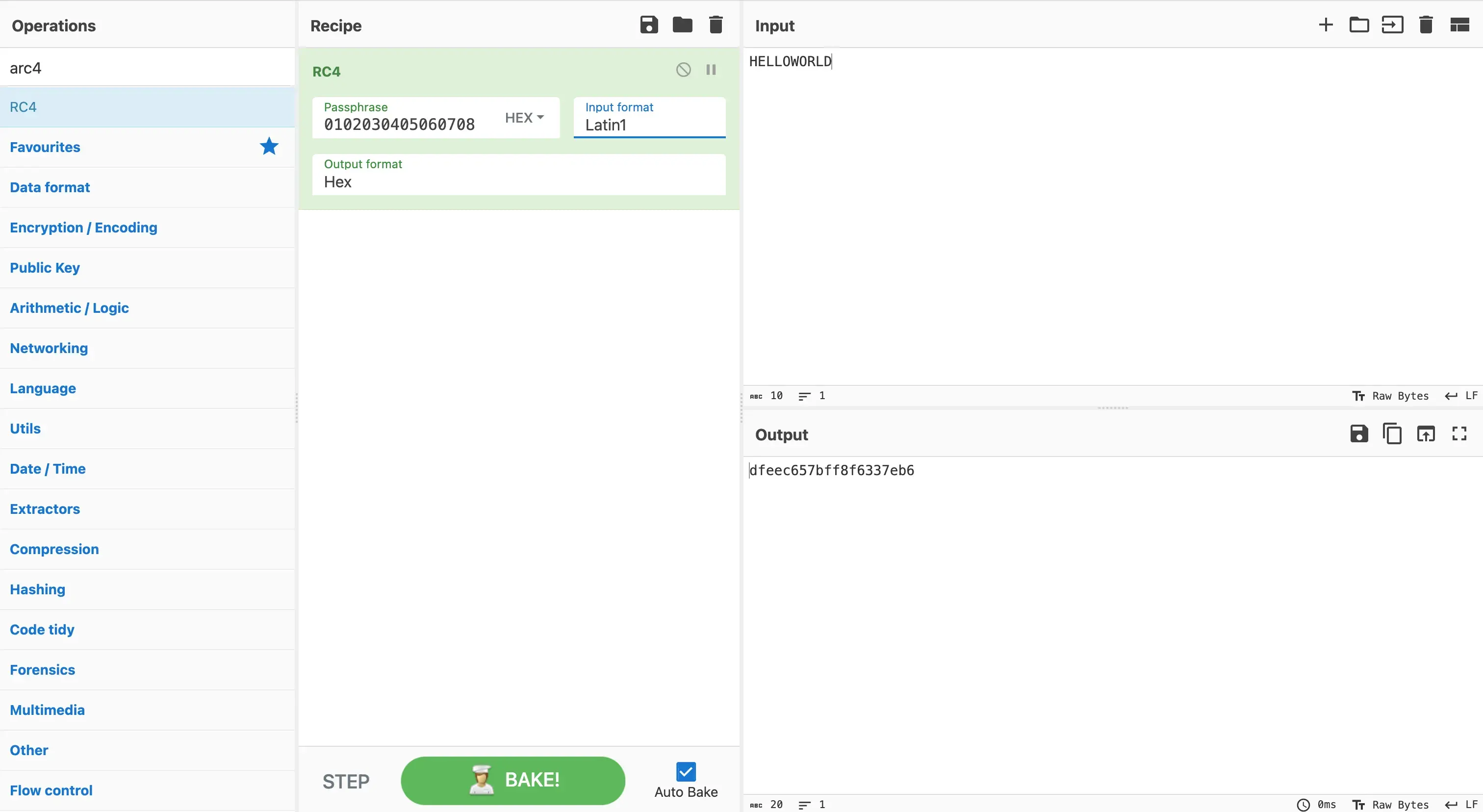Click the save output icon
Screen dimensions: 1483x812
[x=1358, y=434]
